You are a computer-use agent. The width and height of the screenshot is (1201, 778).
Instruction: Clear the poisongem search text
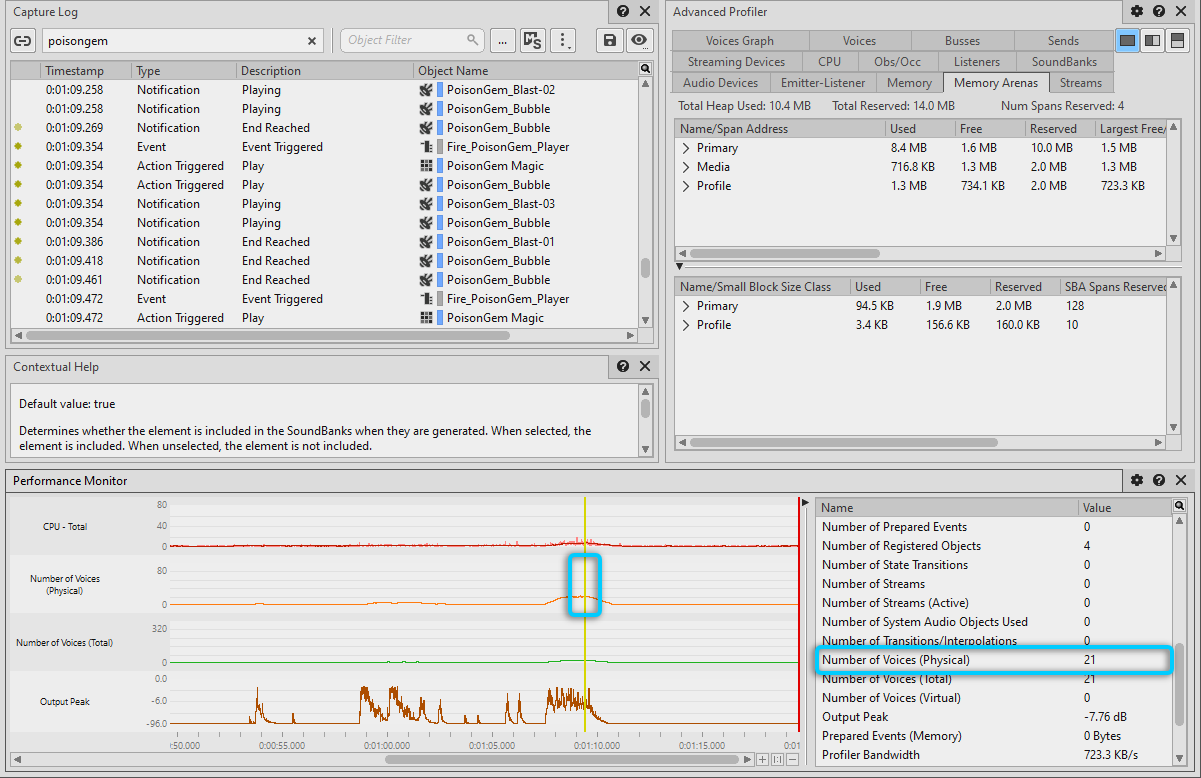[x=312, y=41]
